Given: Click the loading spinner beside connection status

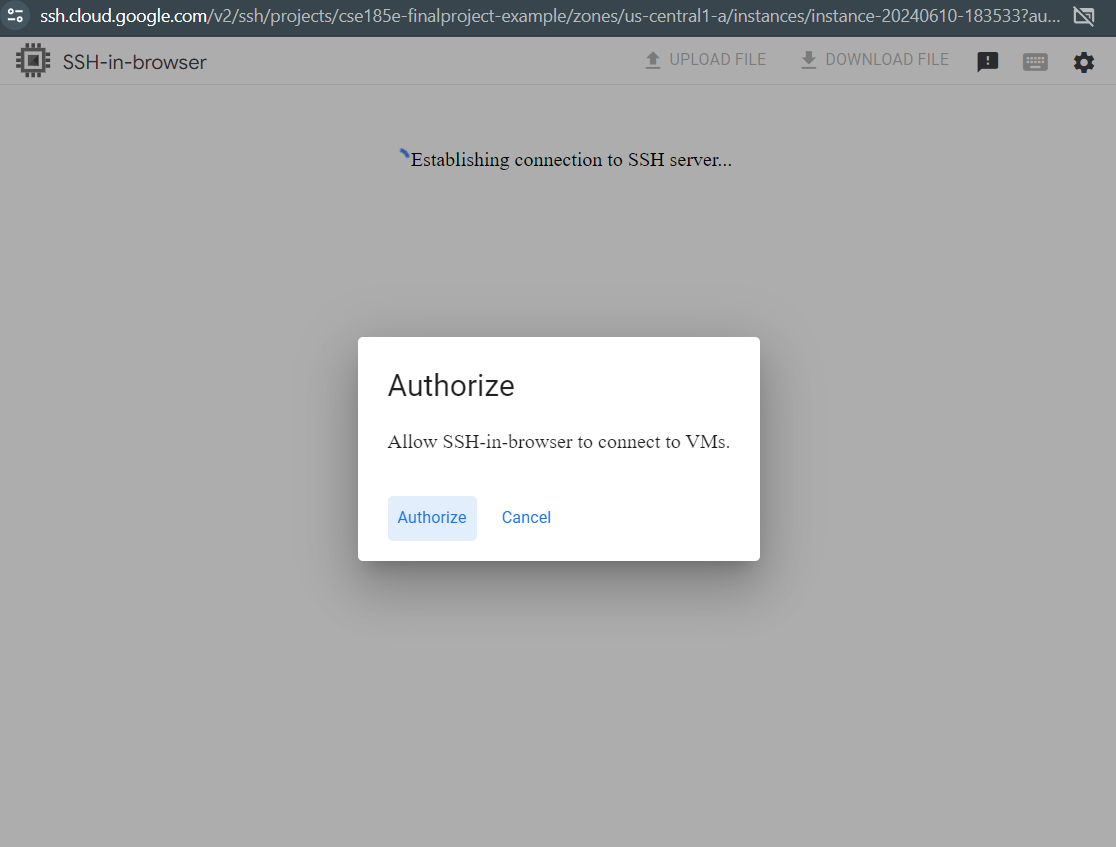Looking at the screenshot, I should click(404, 155).
